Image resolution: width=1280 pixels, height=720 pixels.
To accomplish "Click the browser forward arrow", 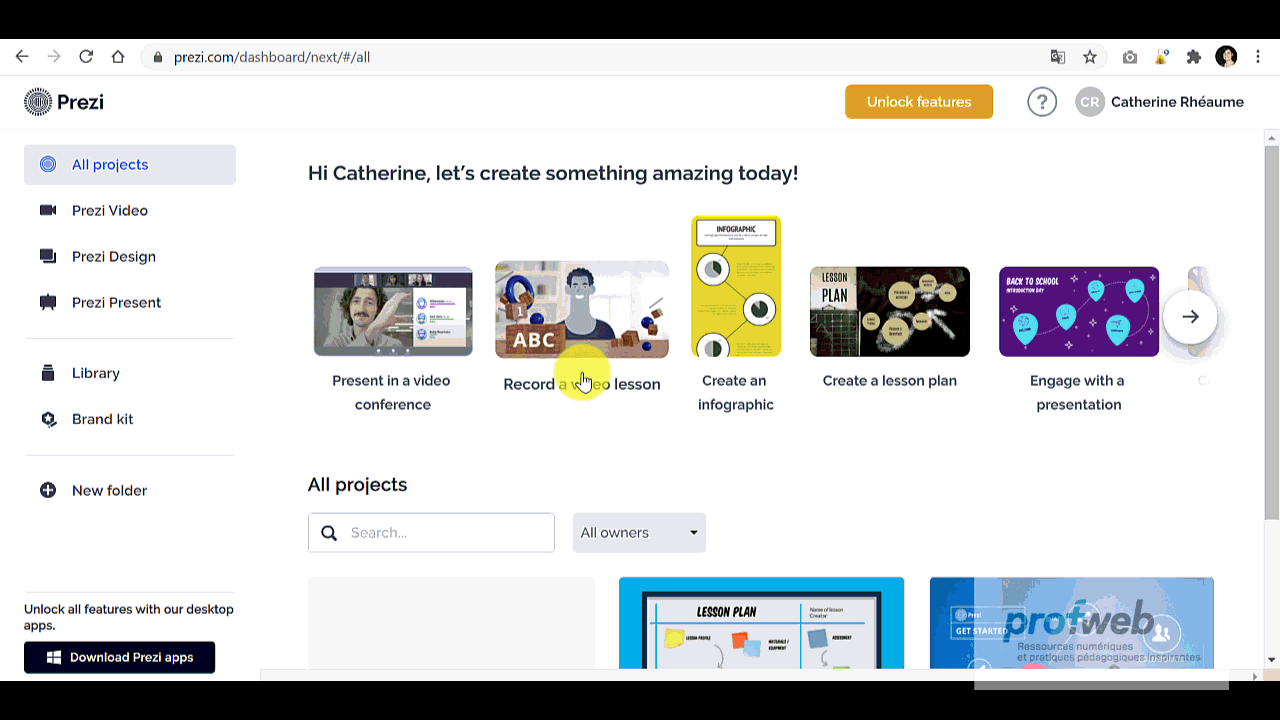I will (x=54, y=57).
